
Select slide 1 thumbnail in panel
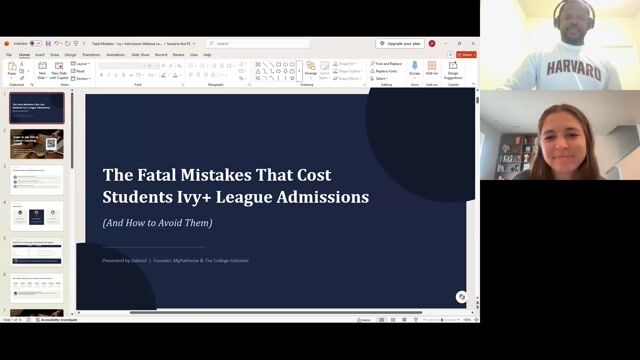coord(37,108)
